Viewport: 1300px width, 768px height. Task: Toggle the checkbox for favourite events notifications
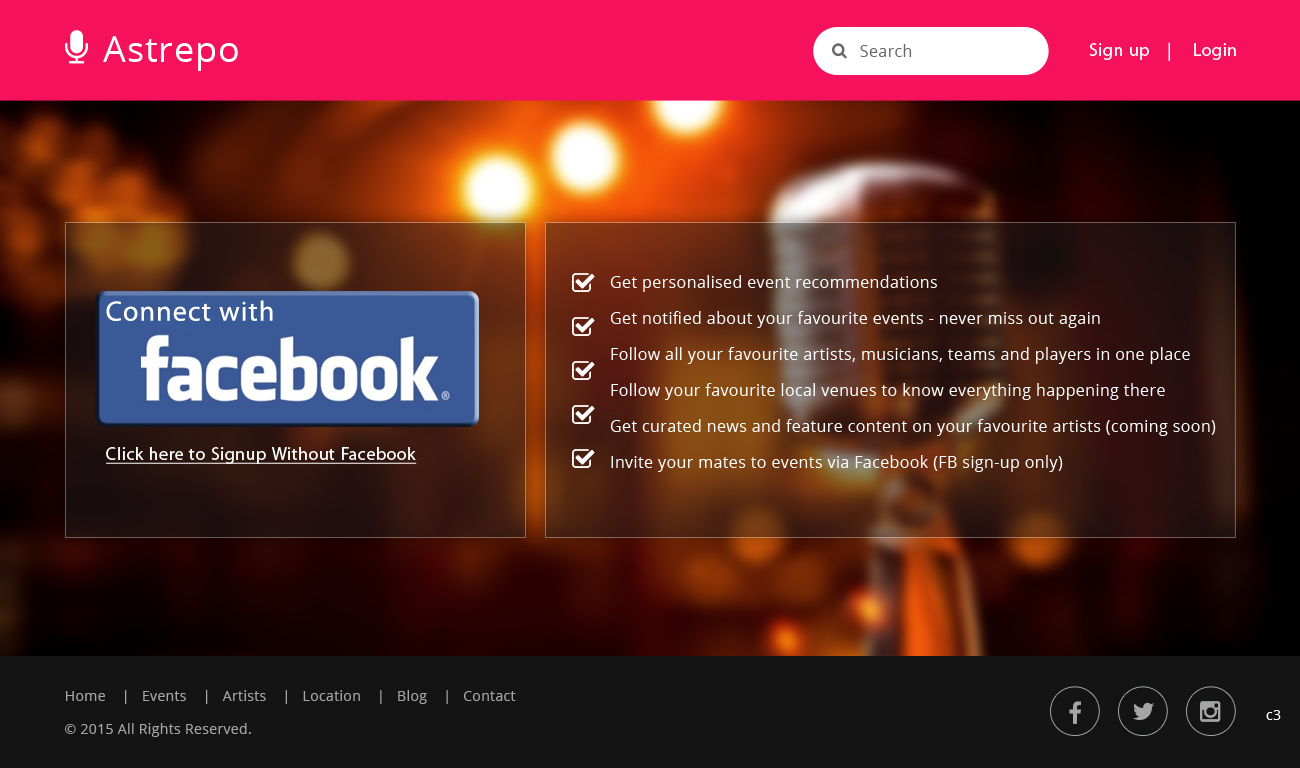(583, 326)
